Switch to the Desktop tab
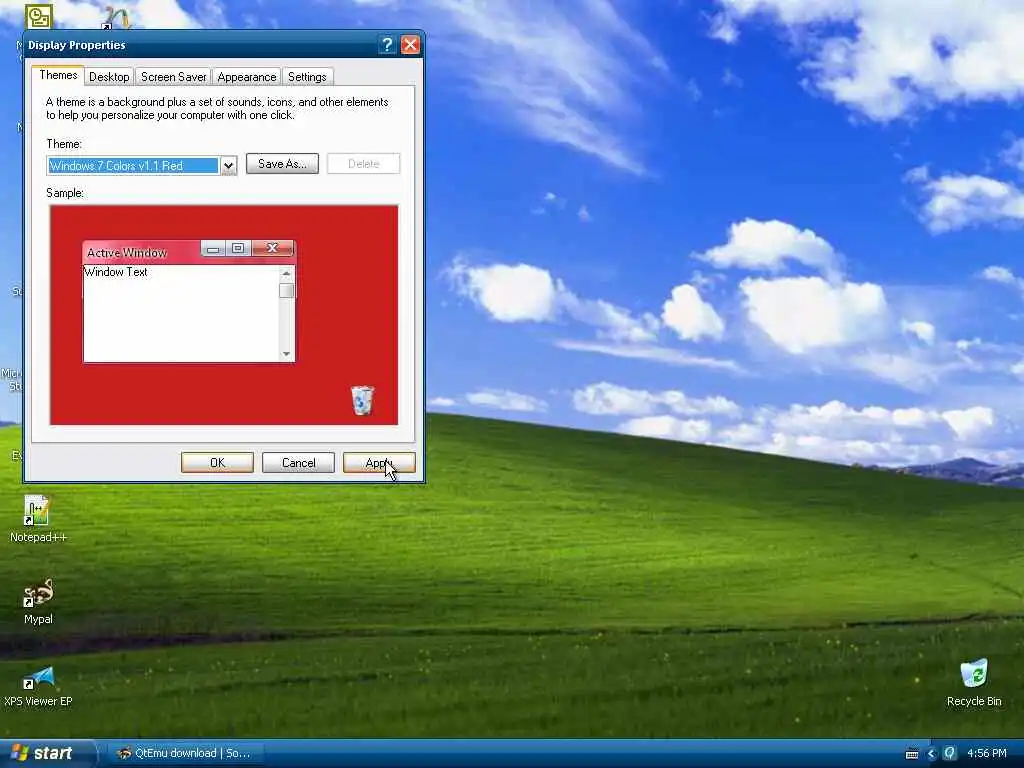Image resolution: width=1024 pixels, height=768 pixels. (x=109, y=77)
